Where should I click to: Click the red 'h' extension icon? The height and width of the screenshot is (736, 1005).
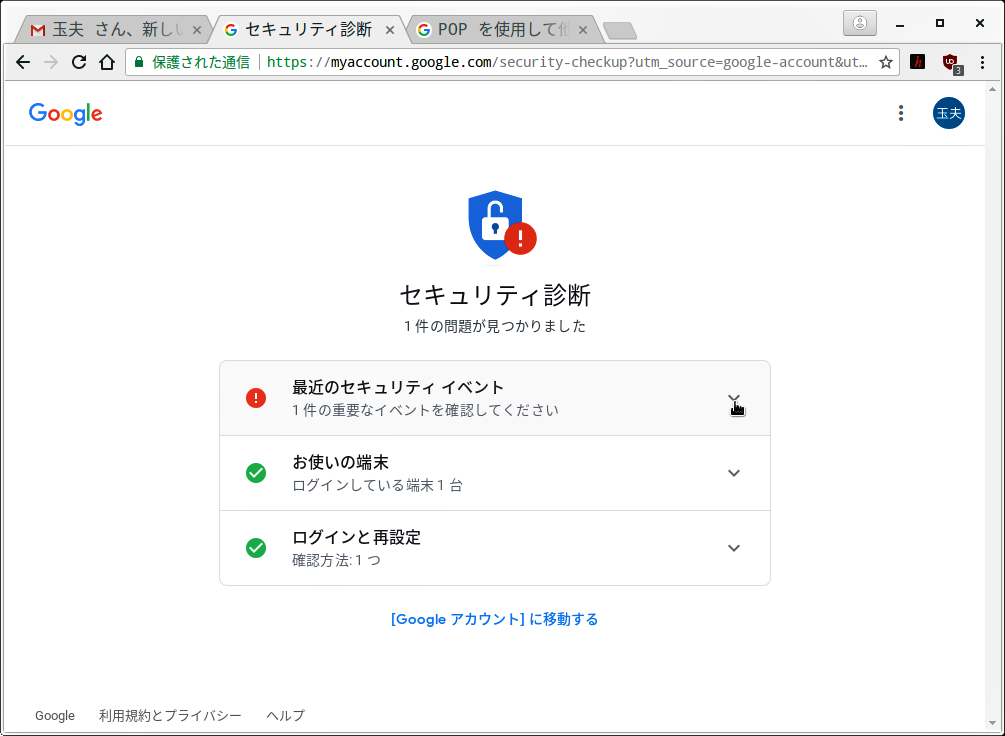(918, 62)
